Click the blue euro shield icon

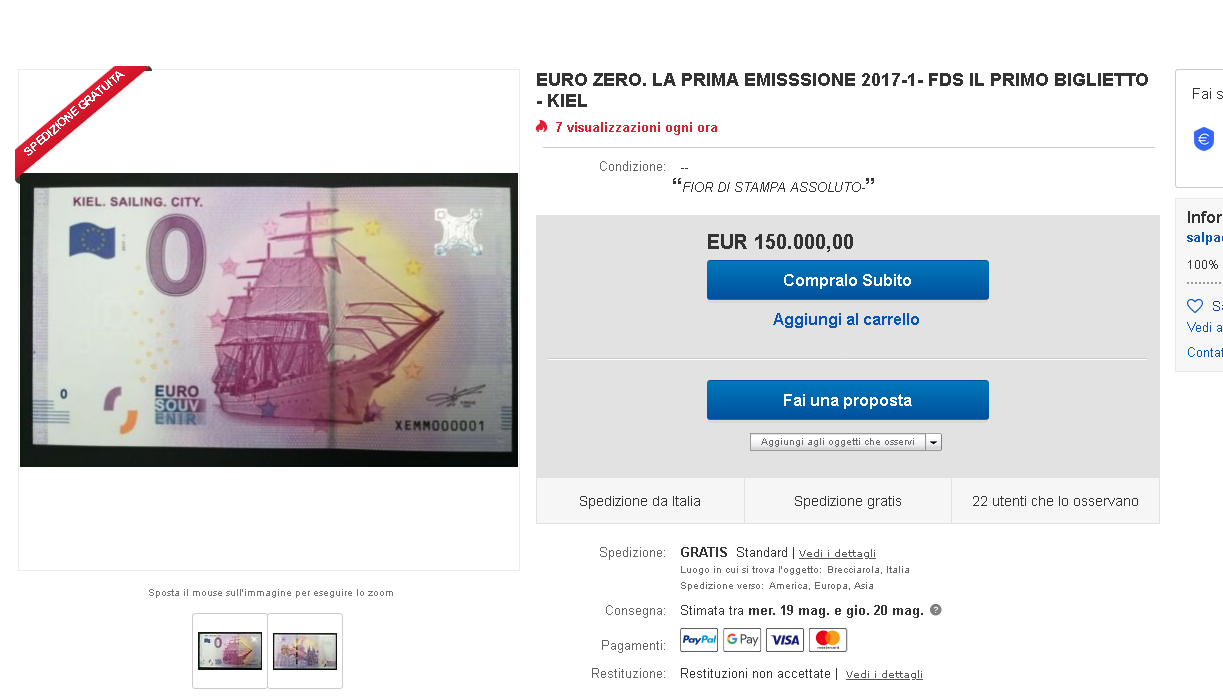1204,139
